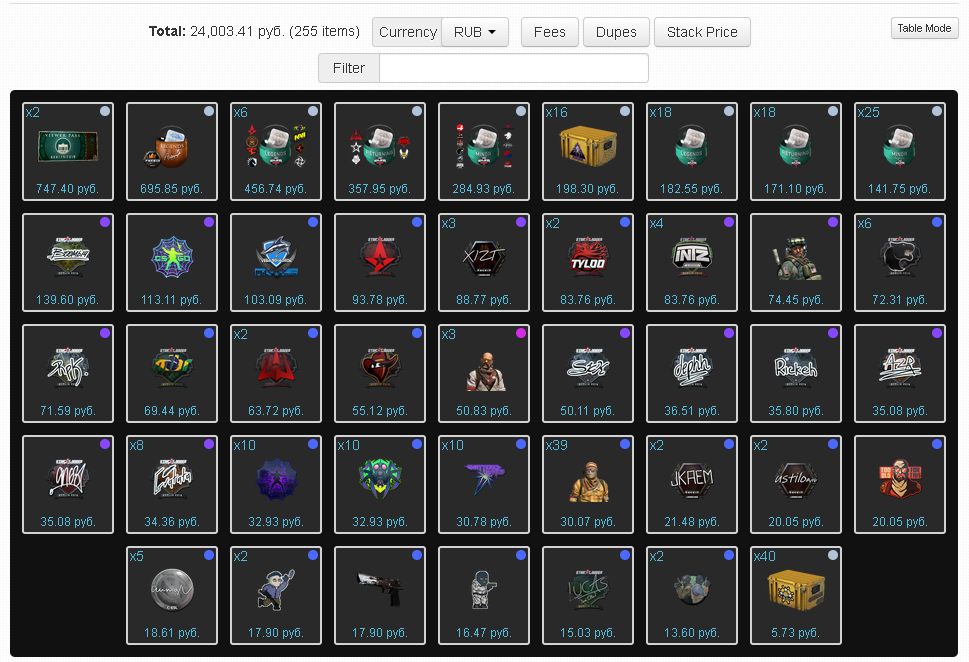Select the AZR signature sticker priced 35.08 руб.

click(900, 373)
